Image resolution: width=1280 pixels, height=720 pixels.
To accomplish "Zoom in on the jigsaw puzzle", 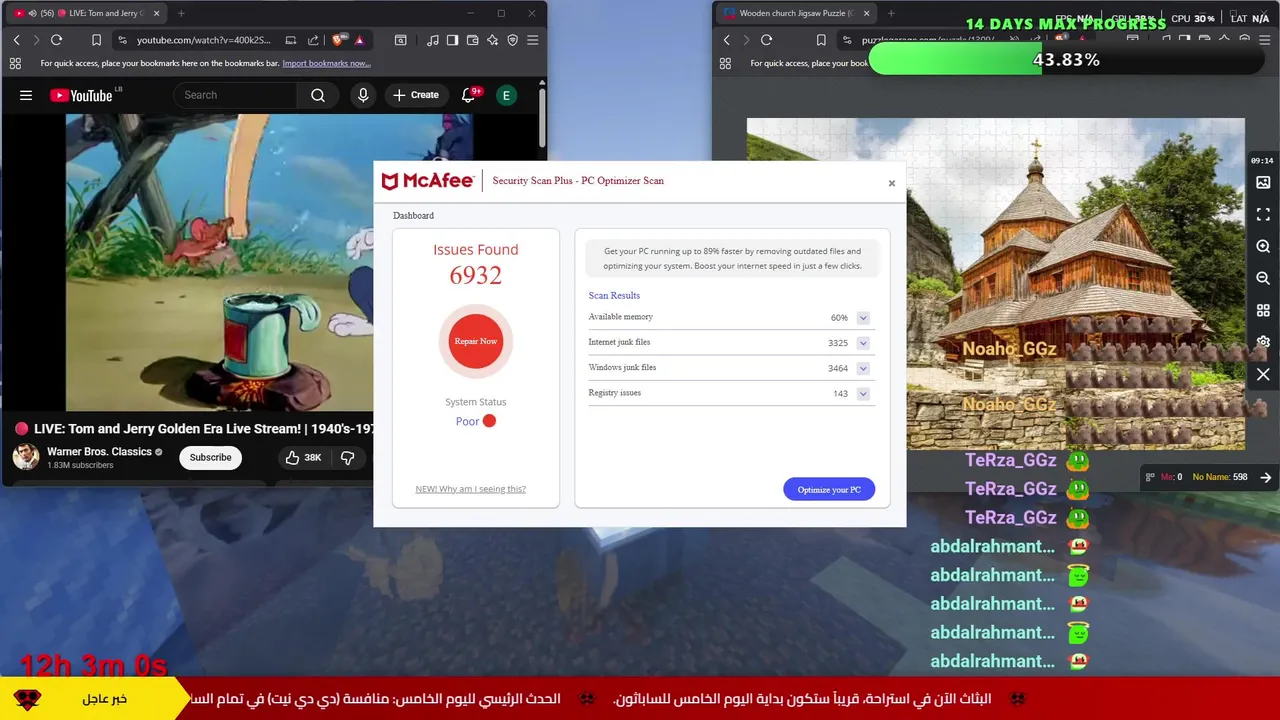I will [x=1263, y=246].
